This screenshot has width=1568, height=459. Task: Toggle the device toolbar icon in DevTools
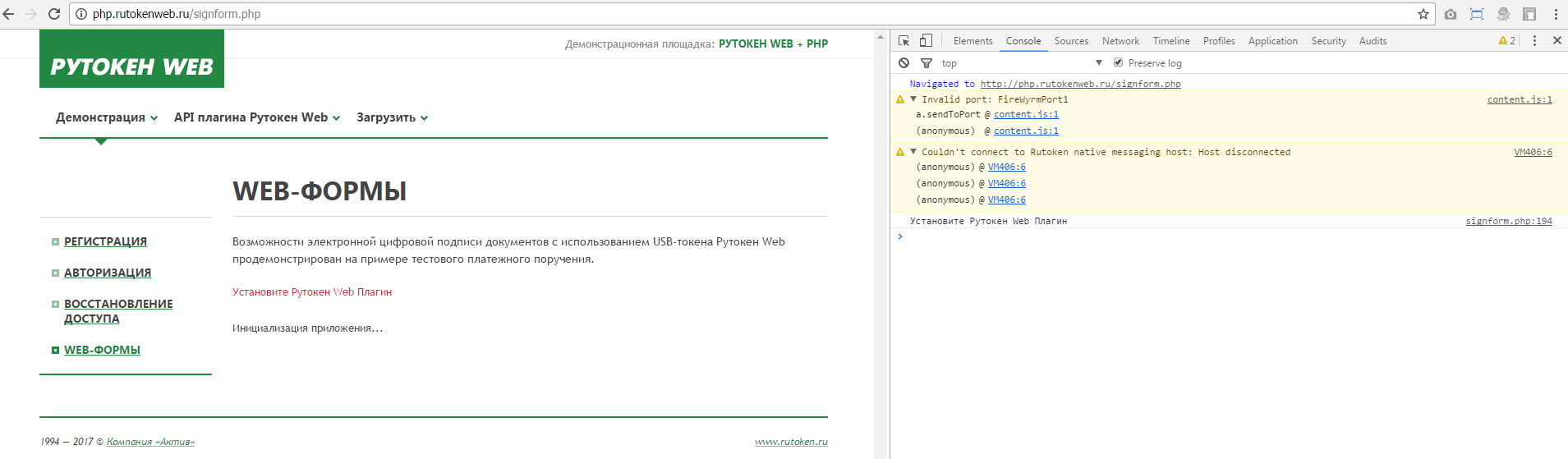coord(926,40)
